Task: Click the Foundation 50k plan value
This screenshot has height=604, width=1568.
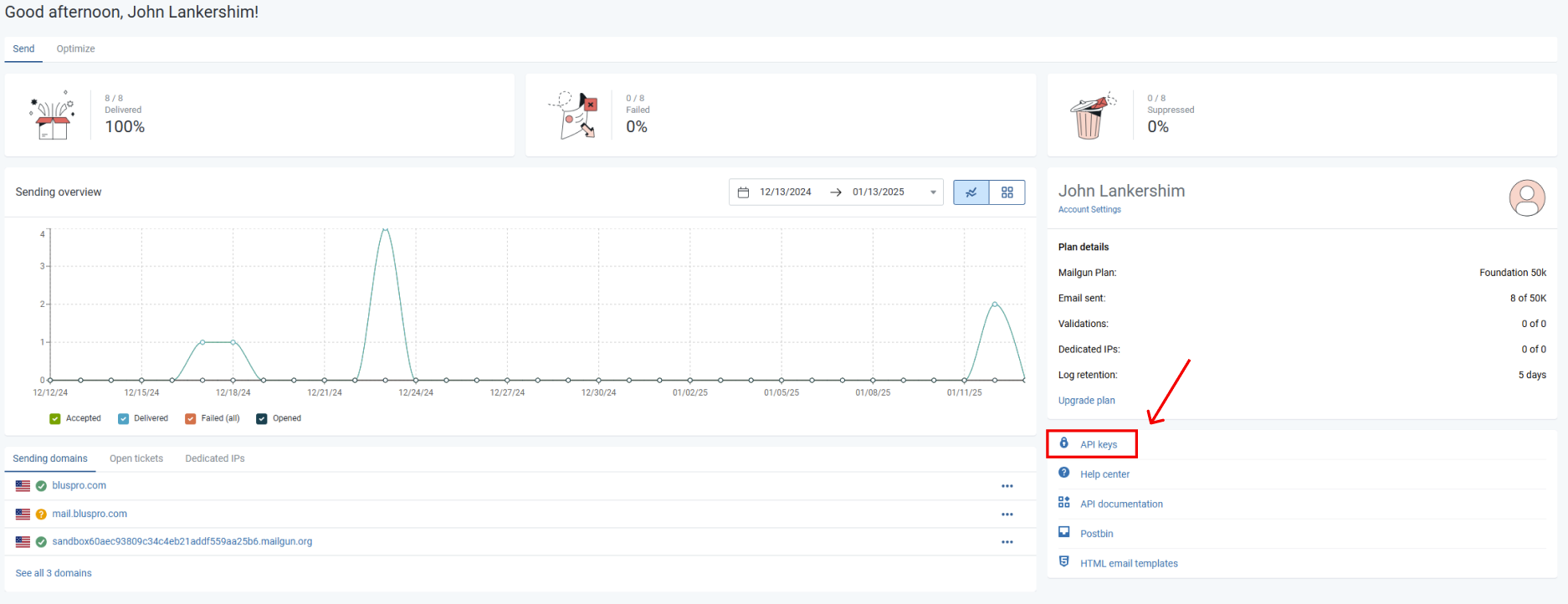Action: (1512, 273)
